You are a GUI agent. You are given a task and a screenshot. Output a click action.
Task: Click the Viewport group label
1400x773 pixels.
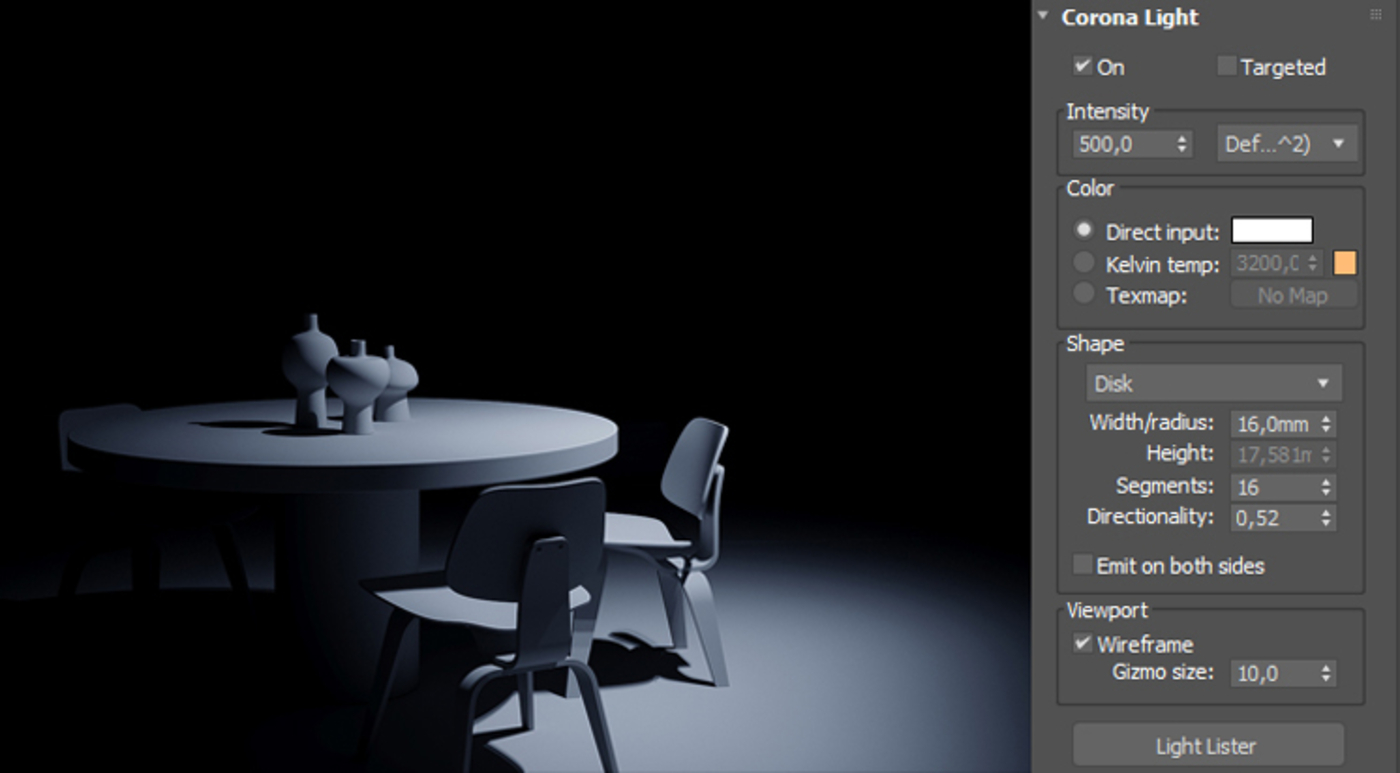(1107, 609)
